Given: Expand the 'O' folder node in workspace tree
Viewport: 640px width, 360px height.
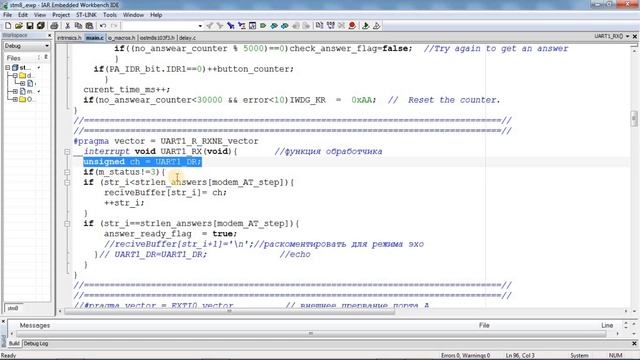Looking at the screenshot, I should click(15, 99).
